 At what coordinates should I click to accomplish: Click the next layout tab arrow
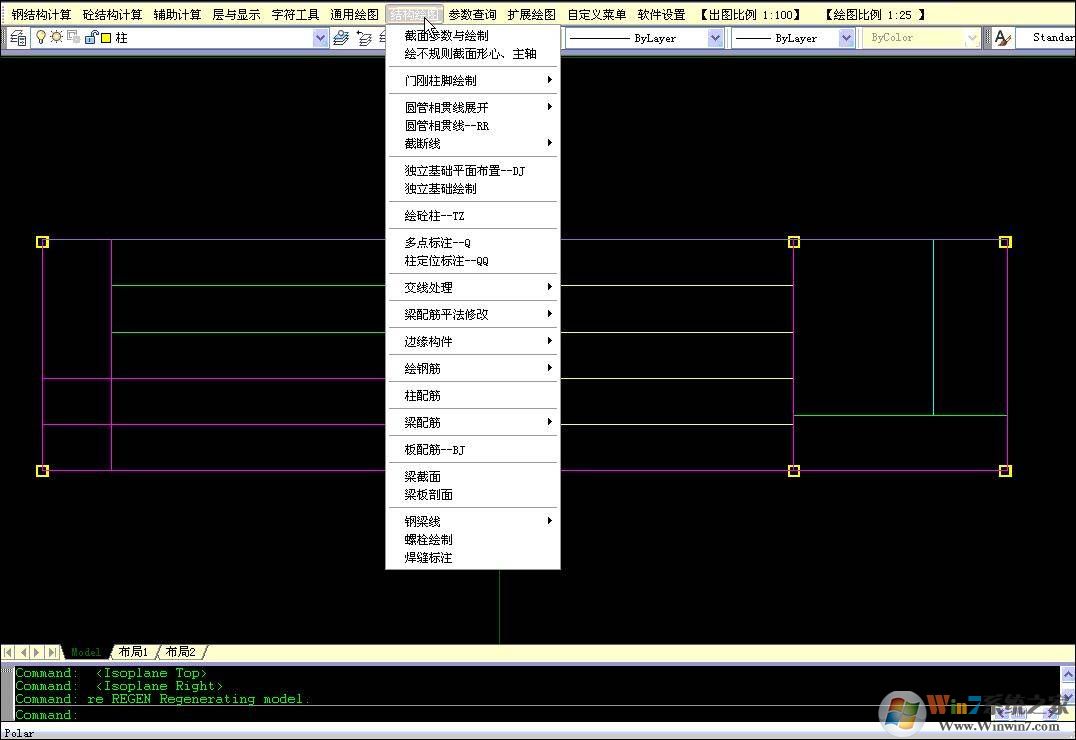[39, 652]
